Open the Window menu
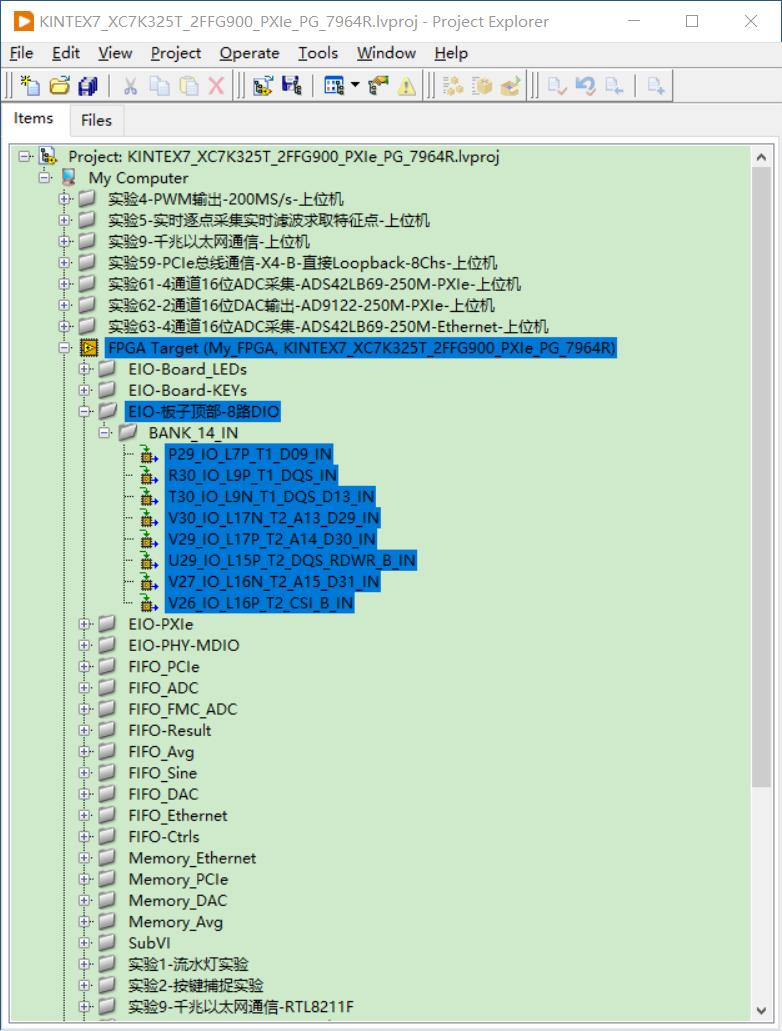Screen dimensions: 782x1031 (386, 53)
